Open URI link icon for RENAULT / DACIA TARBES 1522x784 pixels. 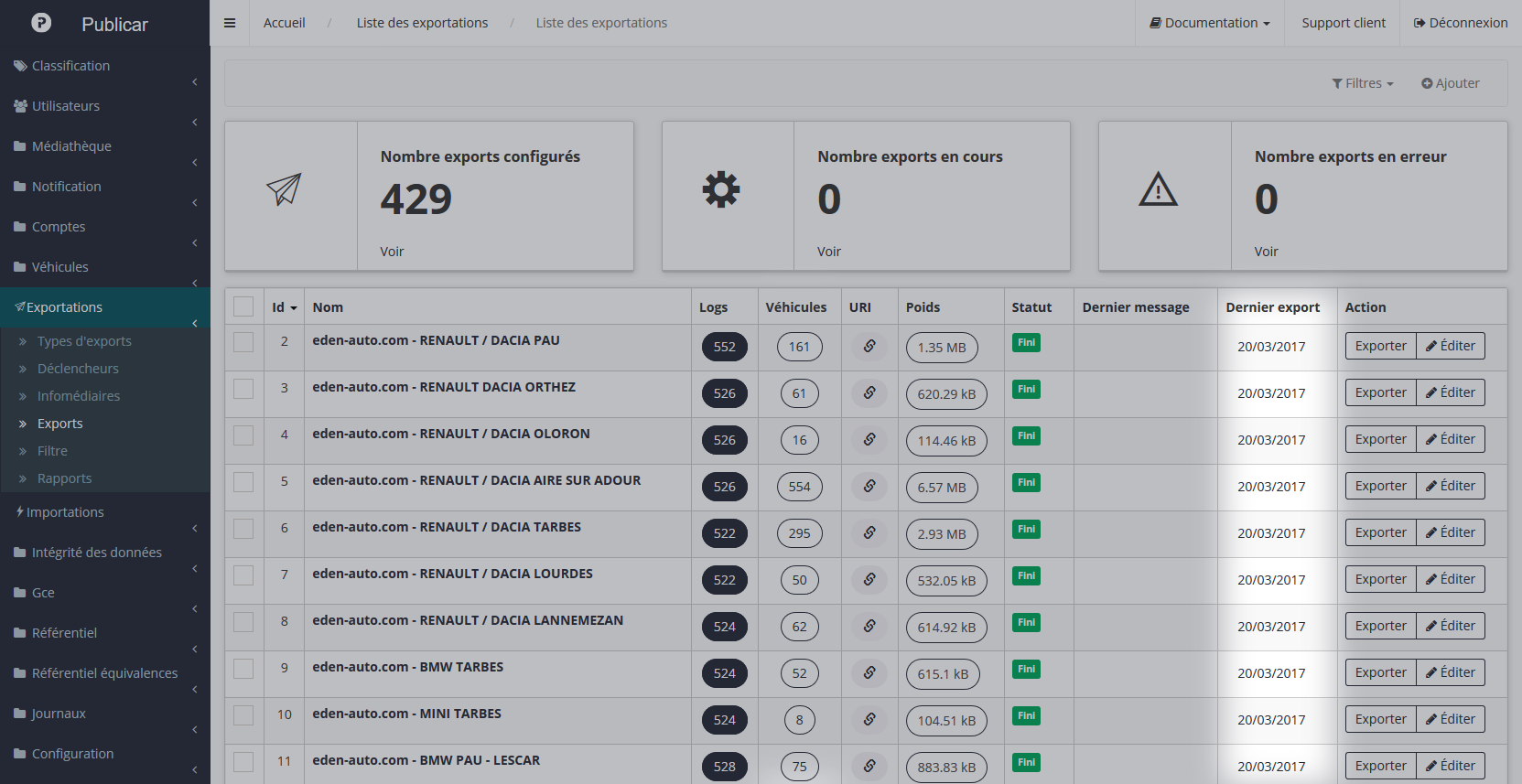pyautogui.click(x=869, y=532)
